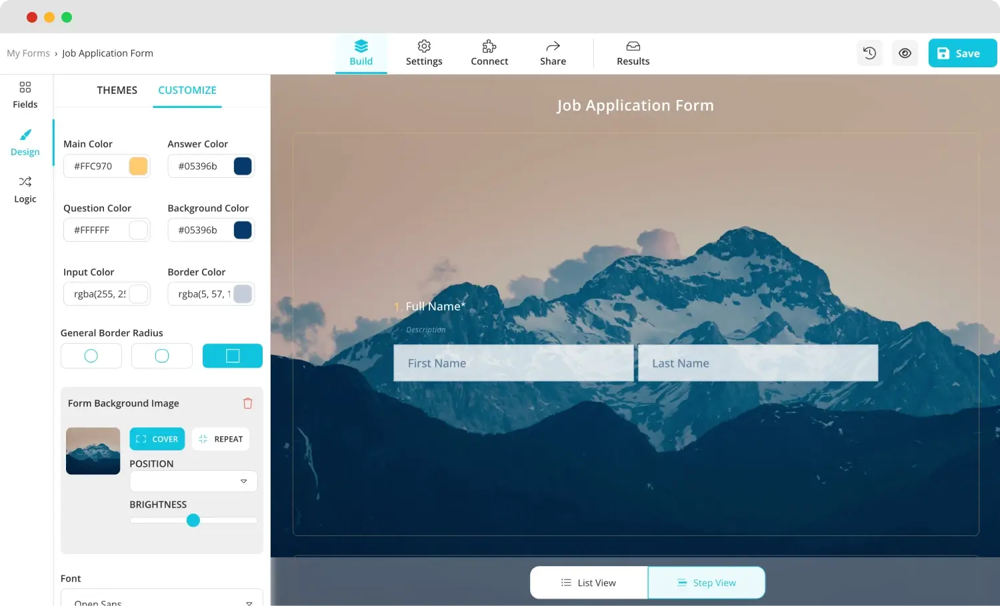Switch to the THEMES tab
This screenshot has width=1000, height=606.
point(117,90)
